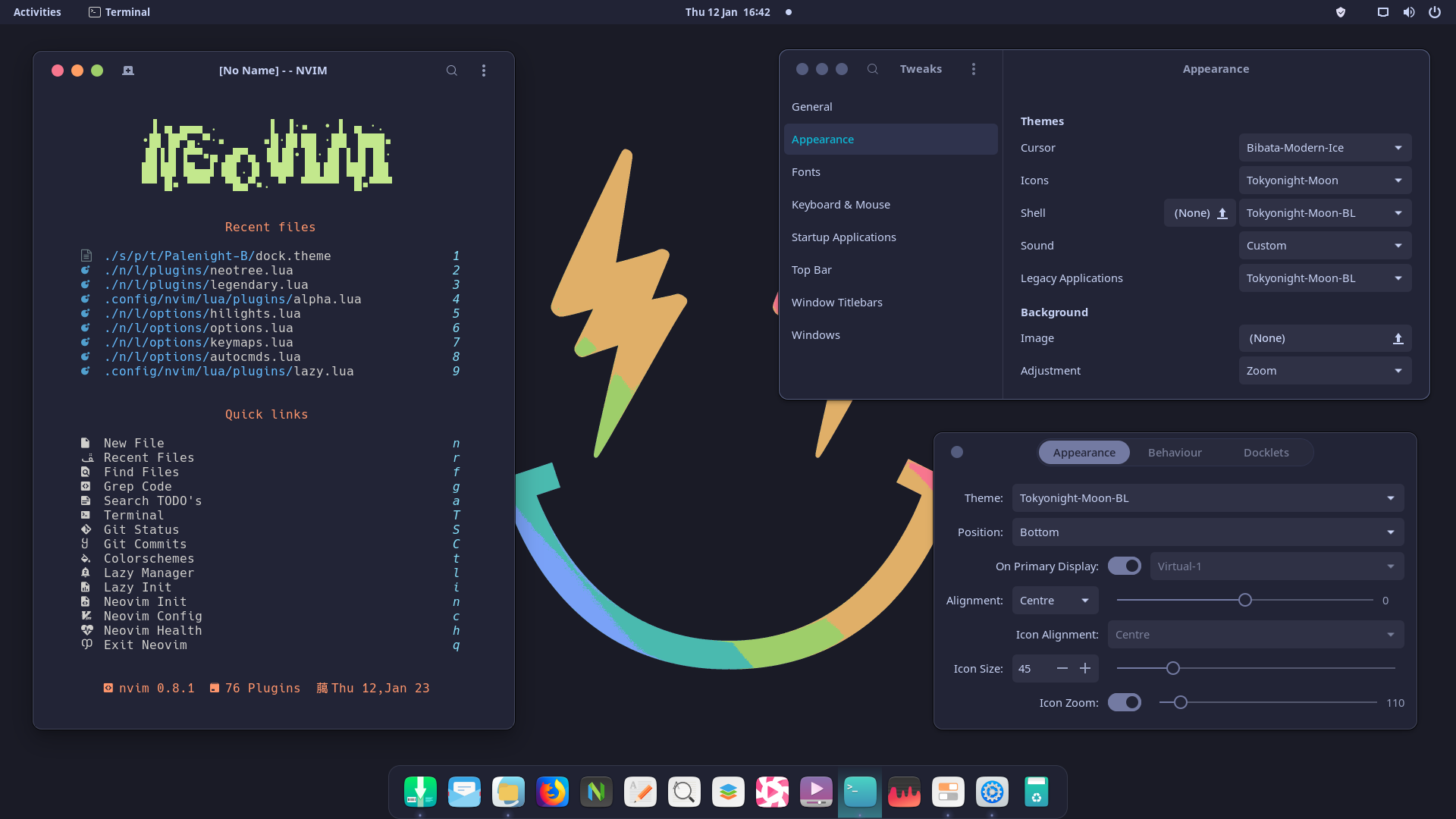The height and width of the screenshot is (819, 1456).
Task: Launch the document viewer magnifier icon in the dock
Action: 684,792
